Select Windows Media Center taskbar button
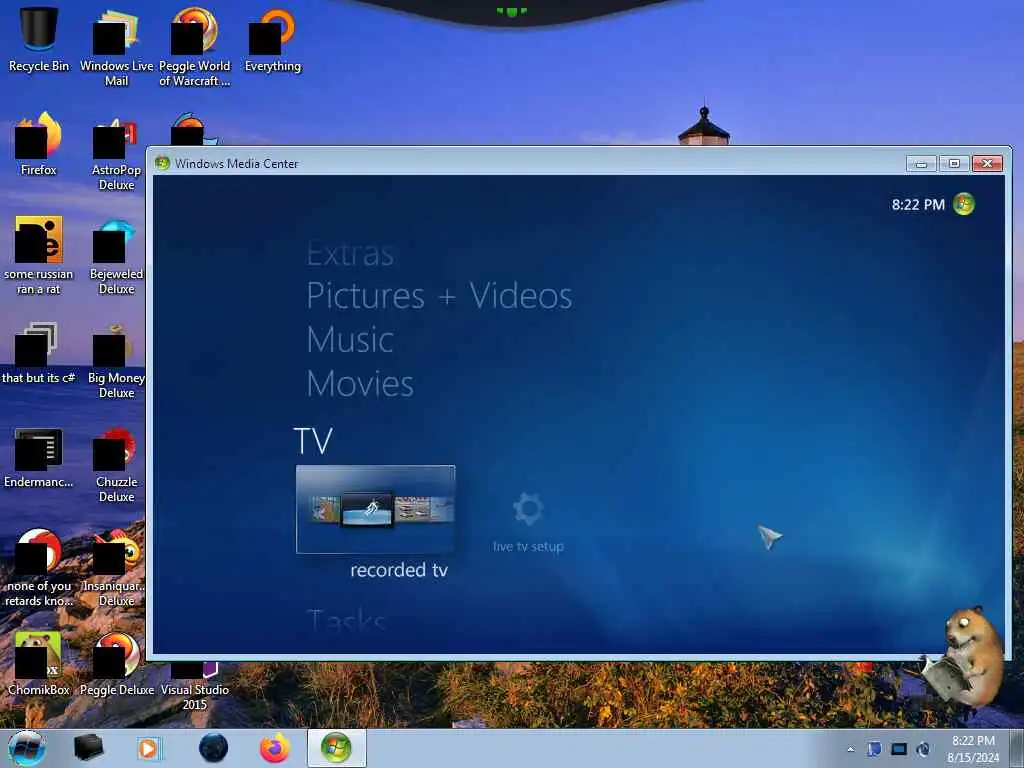This screenshot has width=1024, height=768. (x=336, y=748)
